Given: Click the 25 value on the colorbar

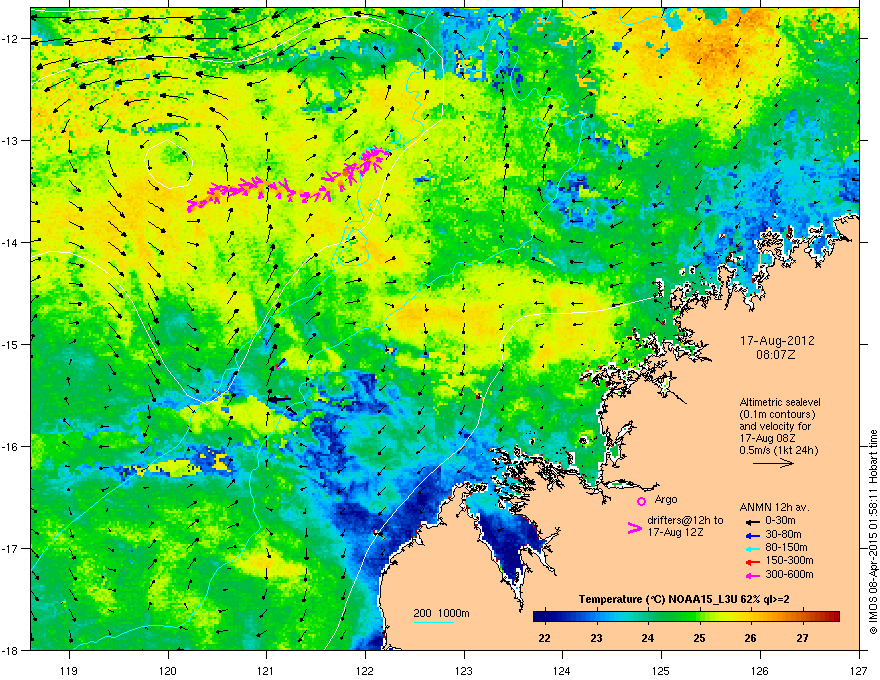Looking at the screenshot, I should (699, 638).
